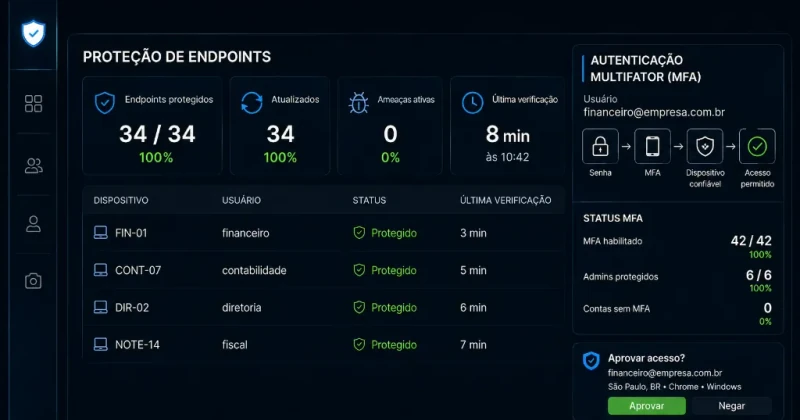Click the blue shield in Aprovar acesso prompt
The image size is (800, 420).
[591, 360]
